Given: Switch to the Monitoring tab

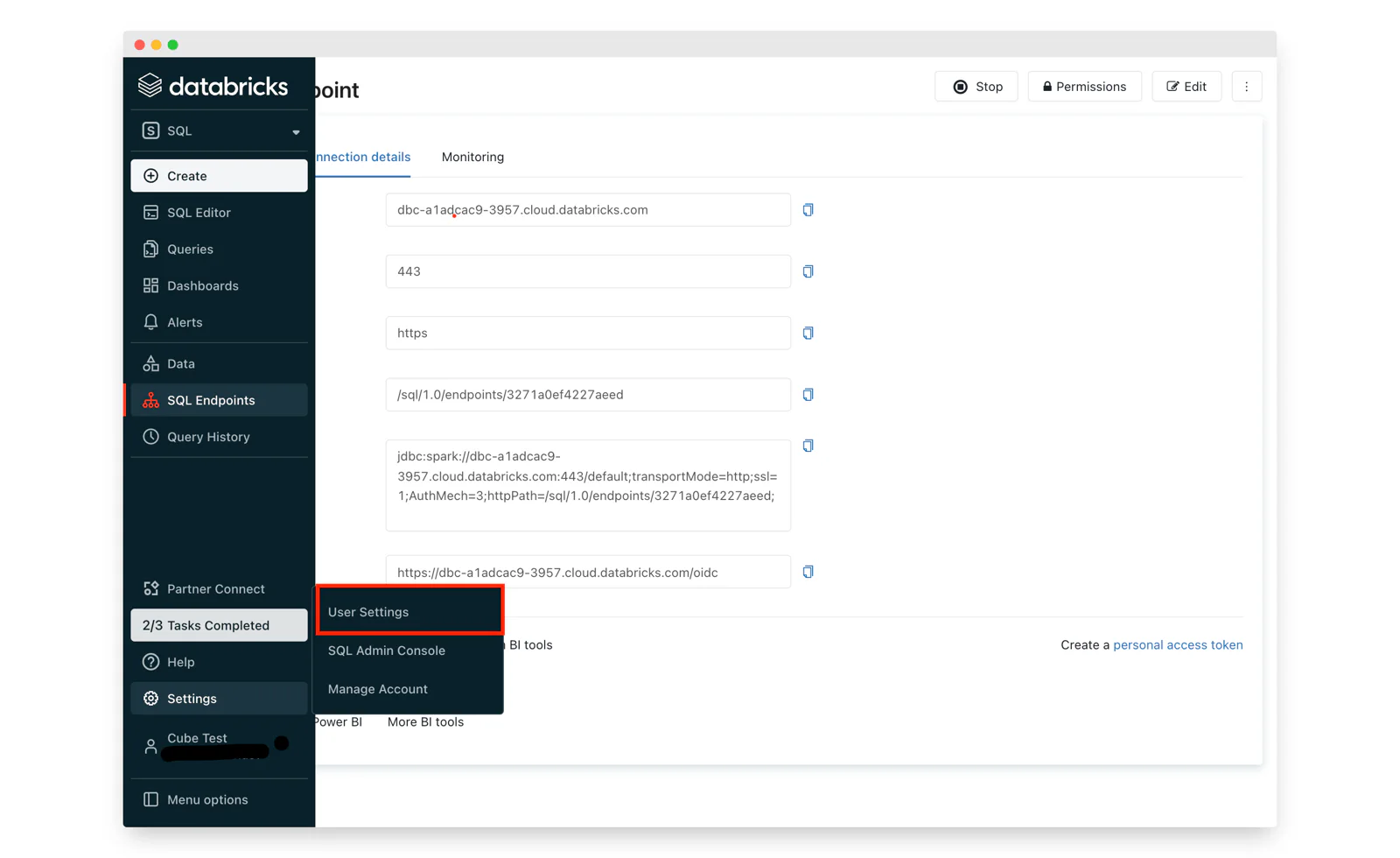Looking at the screenshot, I should [x=472, y=158].
